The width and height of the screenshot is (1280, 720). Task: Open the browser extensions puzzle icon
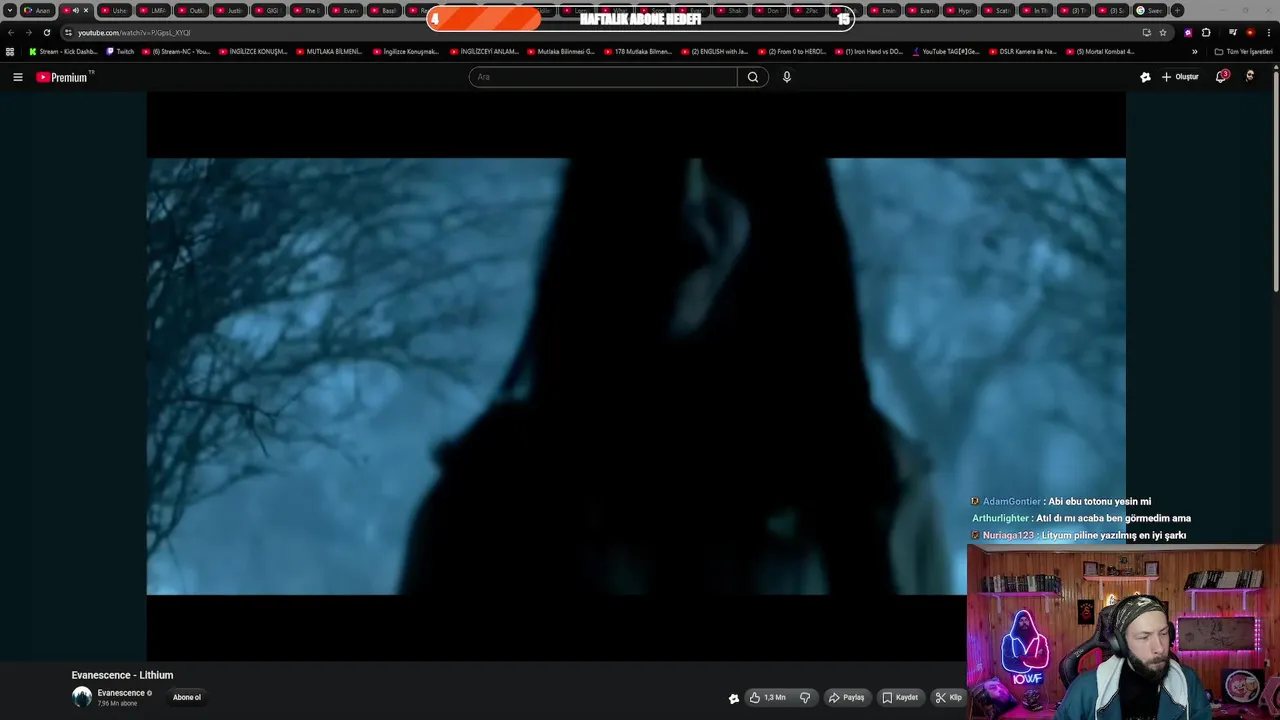pos(1206,32)
